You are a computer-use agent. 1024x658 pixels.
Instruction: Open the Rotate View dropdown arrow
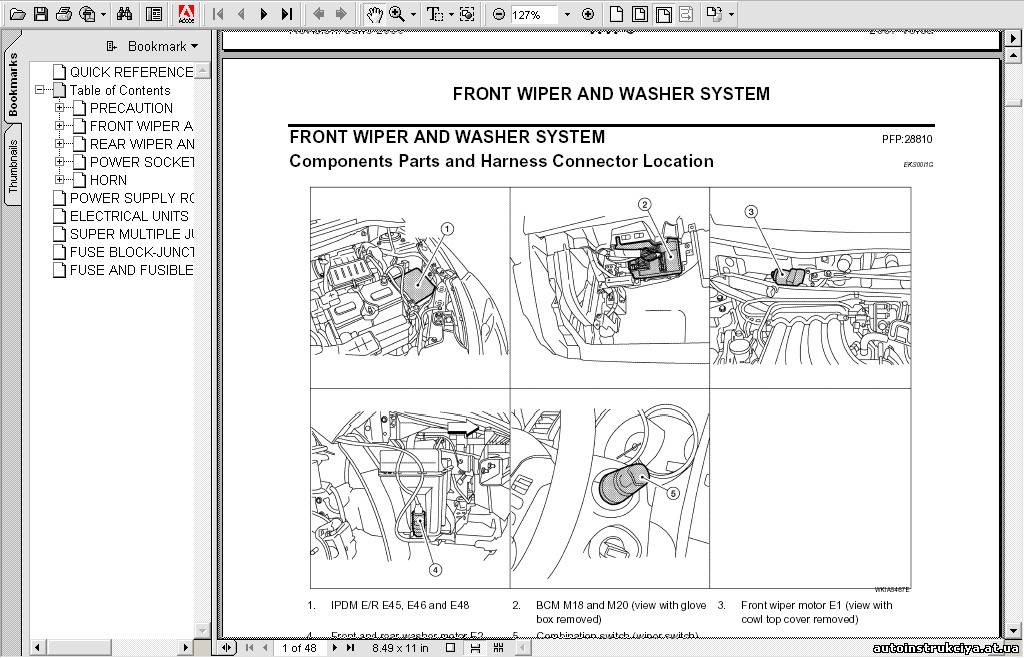731,14
